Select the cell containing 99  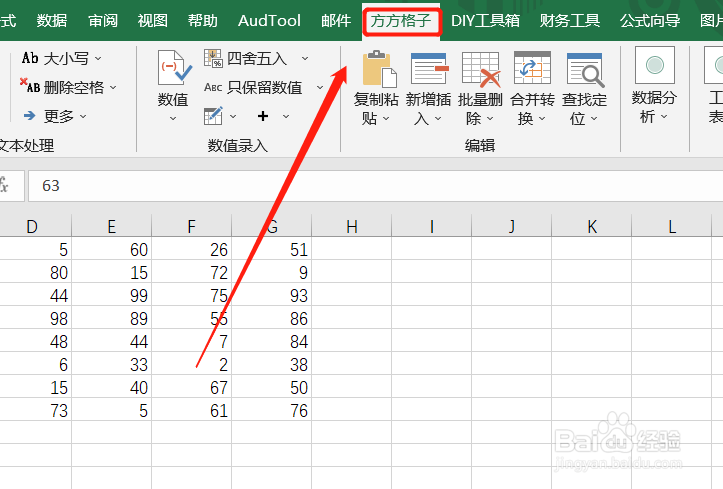[112, 295]
